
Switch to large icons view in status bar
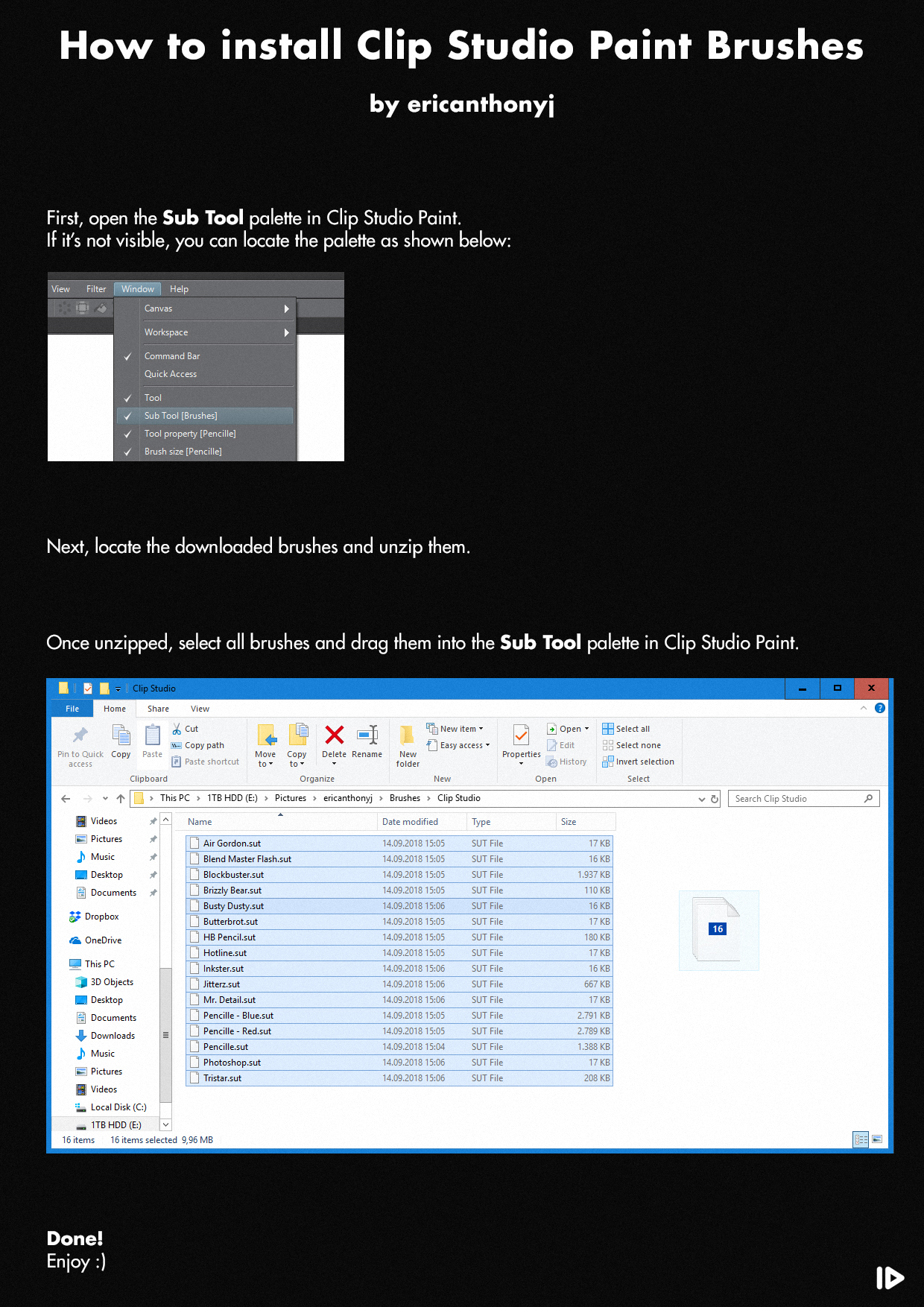click(x=877, y=1139)
